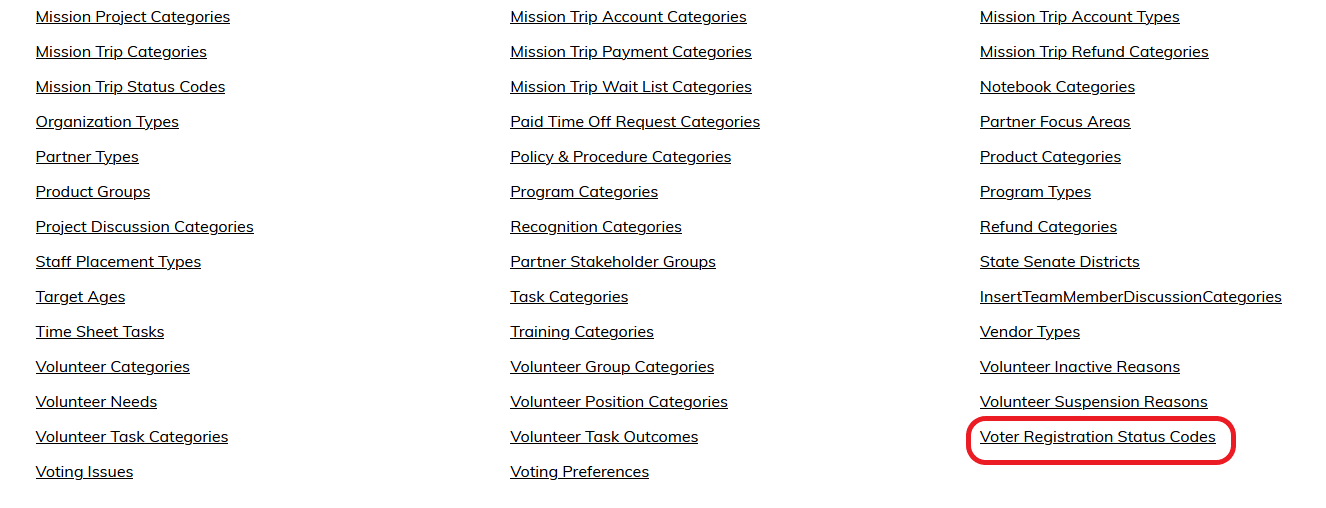Open Mission Project Categories
The width and height of the screenshot is (1326, 508).
(x=133, y=17)
